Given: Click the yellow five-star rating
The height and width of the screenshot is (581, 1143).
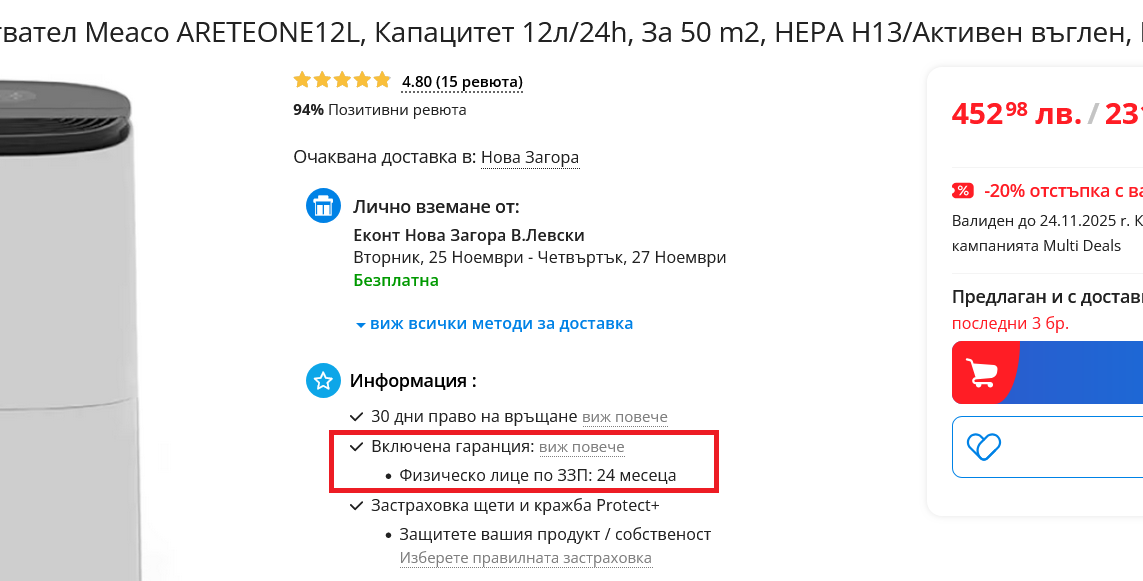Looking at the screenshot, I should [x=342, y=81].
